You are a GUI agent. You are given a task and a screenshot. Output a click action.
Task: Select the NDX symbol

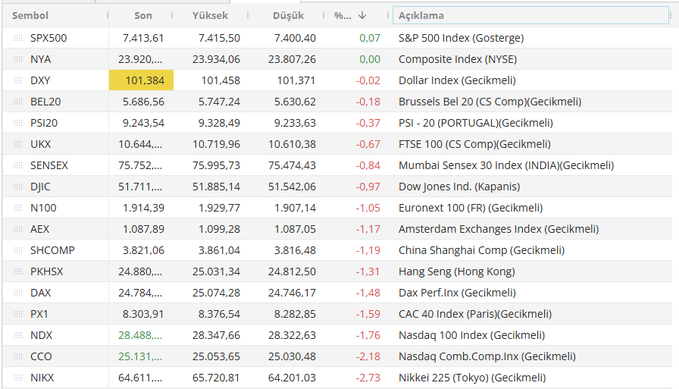click(x=41, y=335)
